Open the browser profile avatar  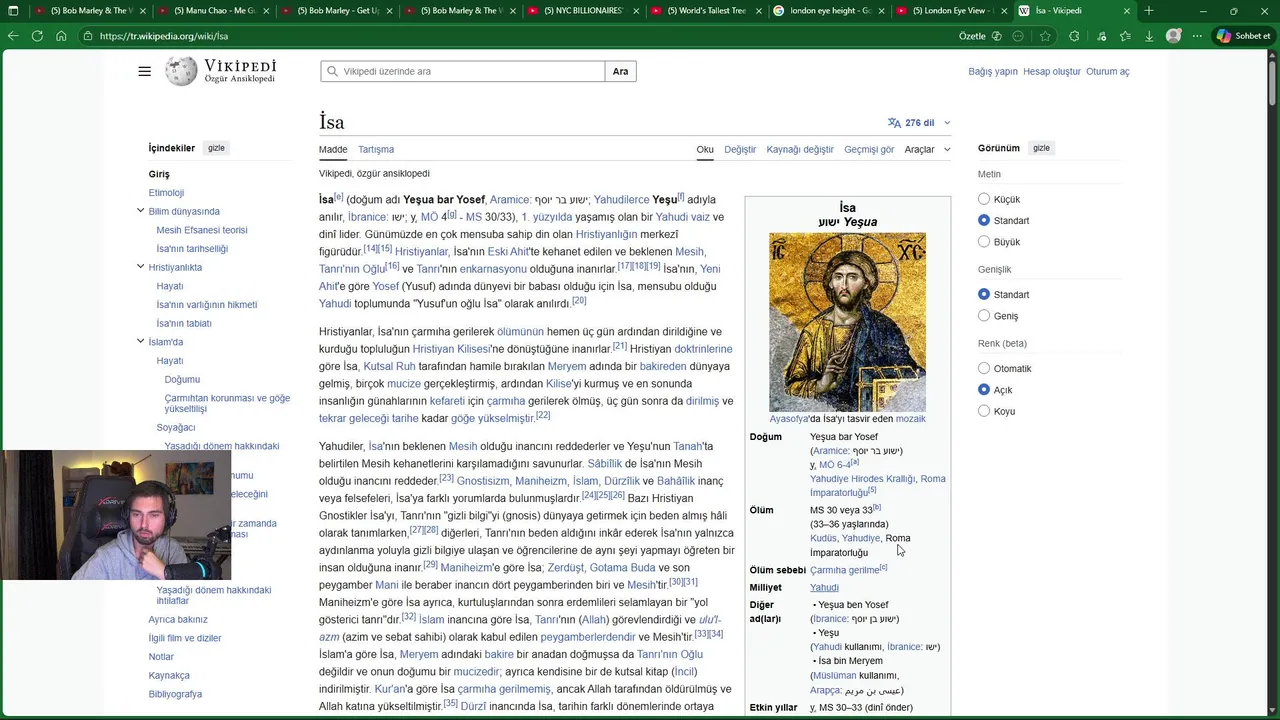(1173, 36)
